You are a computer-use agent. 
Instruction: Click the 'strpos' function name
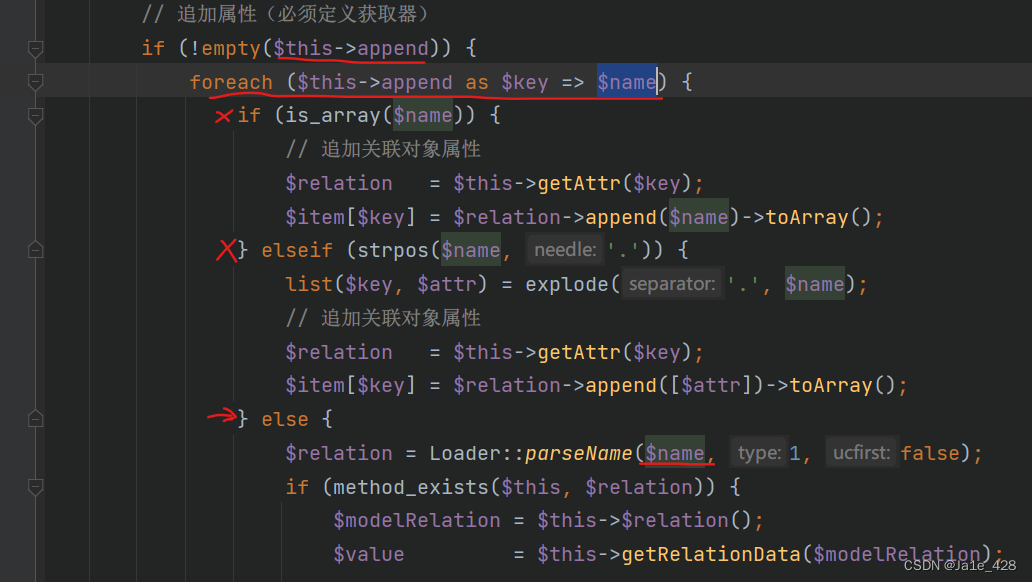click(x=393, y=250)
